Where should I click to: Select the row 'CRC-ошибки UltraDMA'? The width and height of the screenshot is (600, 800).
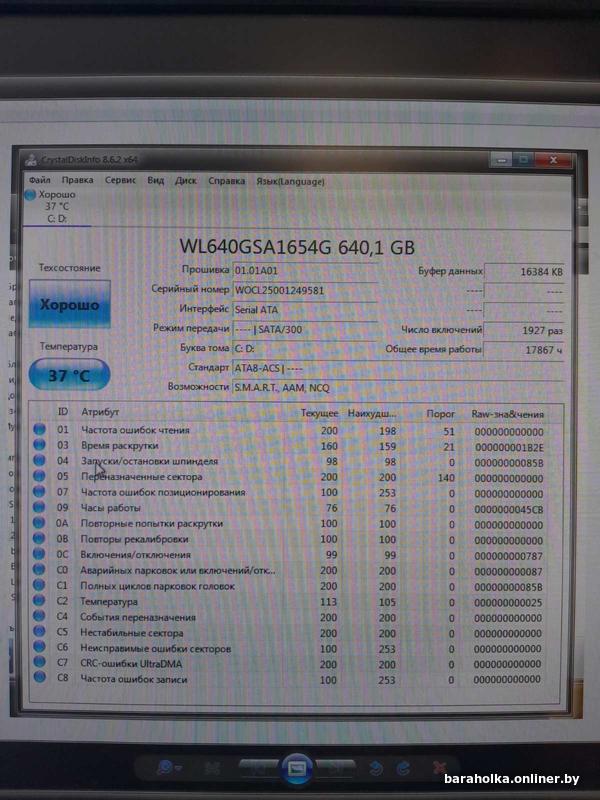pos(296,664)
